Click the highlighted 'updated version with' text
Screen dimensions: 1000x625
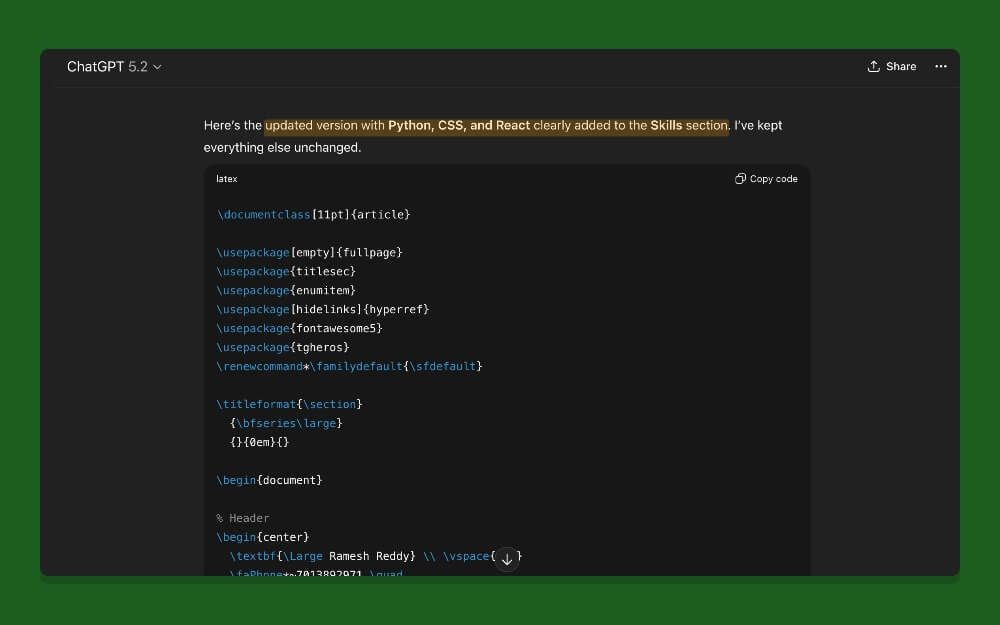[325, 126]
